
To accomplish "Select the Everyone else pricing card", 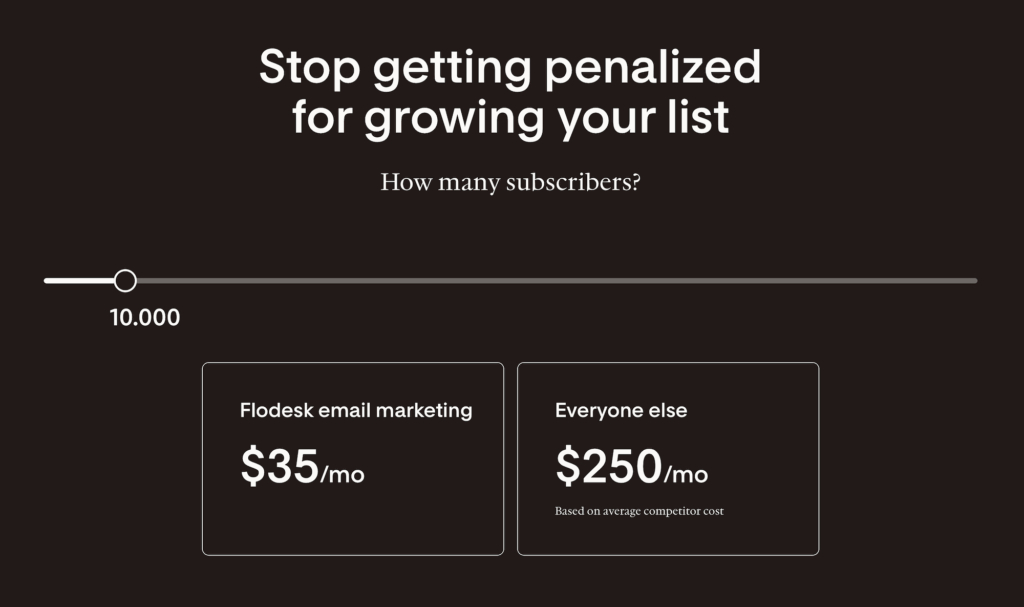I will [x=668, y=459].
